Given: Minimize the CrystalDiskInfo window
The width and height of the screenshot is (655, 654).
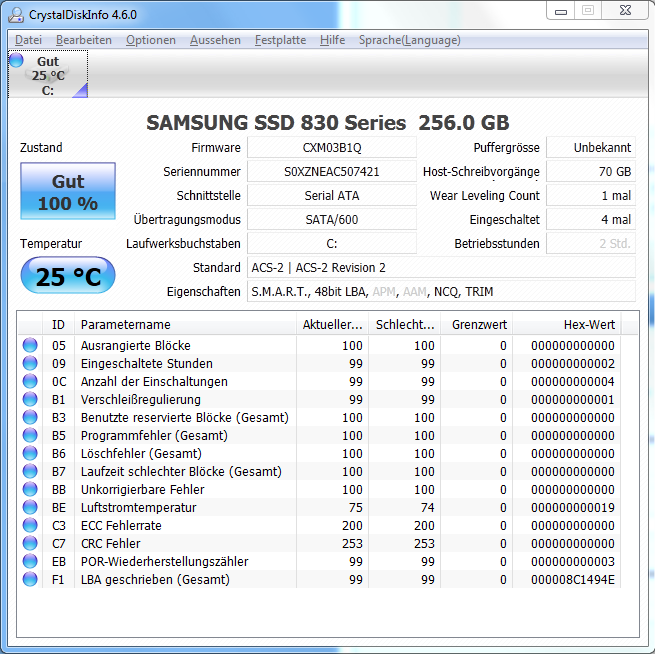Looking at the screenshot, I should pyautogui.click(x=561, y=11).
